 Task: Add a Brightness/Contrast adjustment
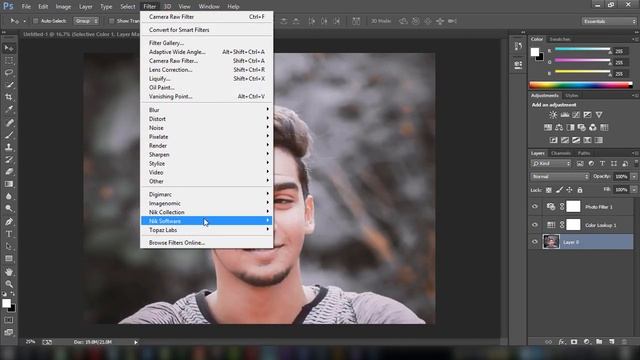[x=553, y=115]
